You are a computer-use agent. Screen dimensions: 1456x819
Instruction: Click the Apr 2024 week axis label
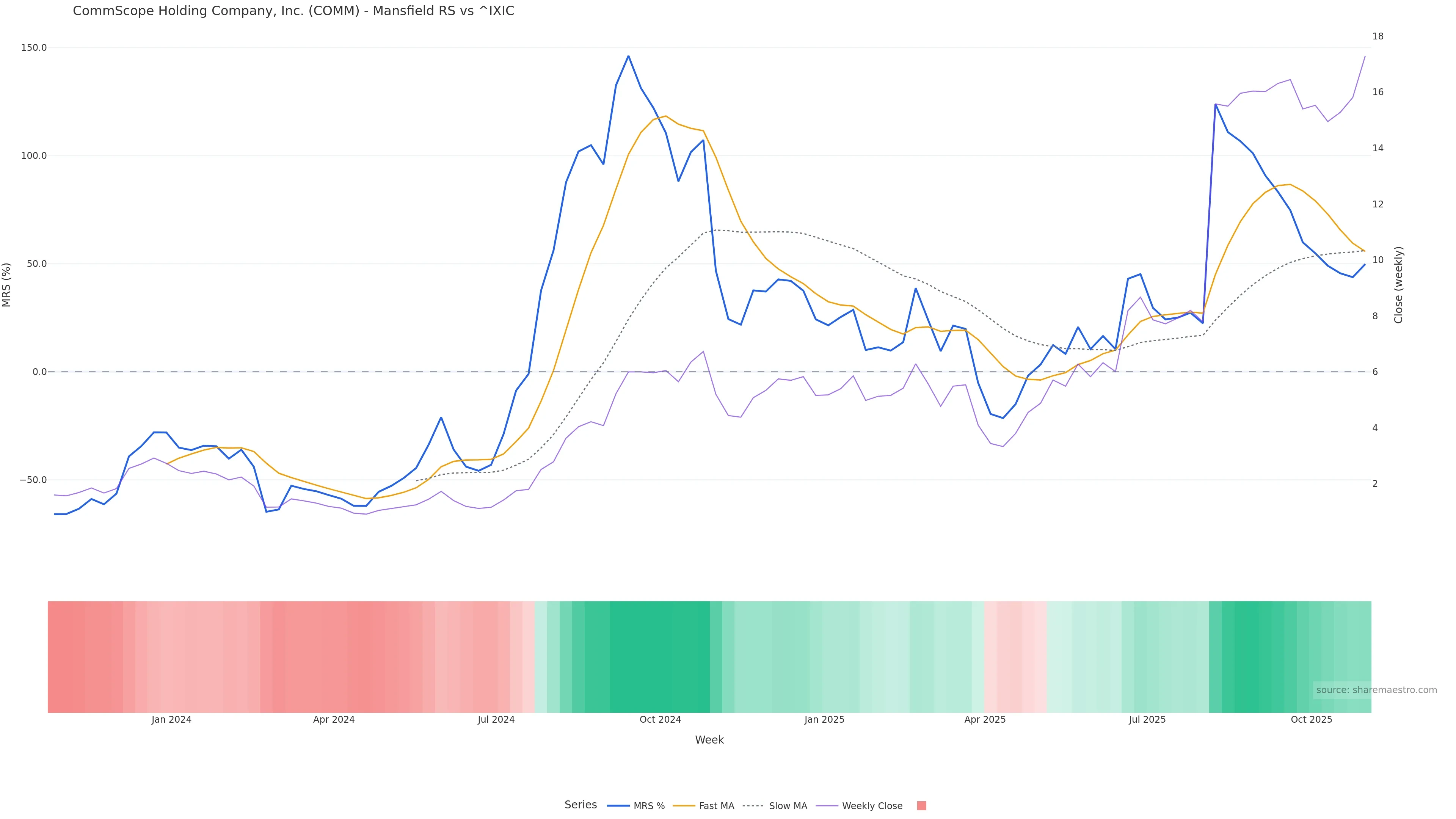click(334, 720)
